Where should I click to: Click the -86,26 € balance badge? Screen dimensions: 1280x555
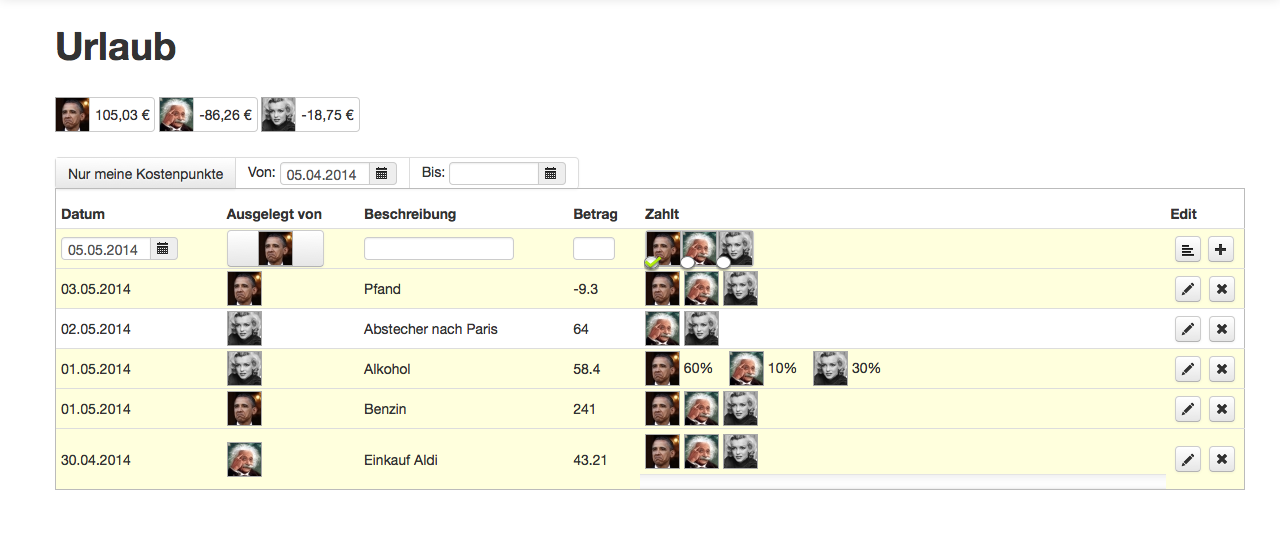208,115
